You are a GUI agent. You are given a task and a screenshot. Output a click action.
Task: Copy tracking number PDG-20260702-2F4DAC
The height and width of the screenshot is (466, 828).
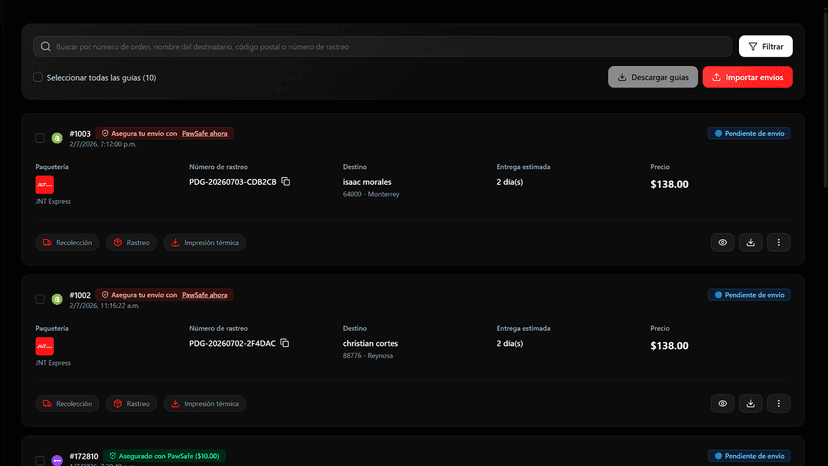click(x=285, y=343)
